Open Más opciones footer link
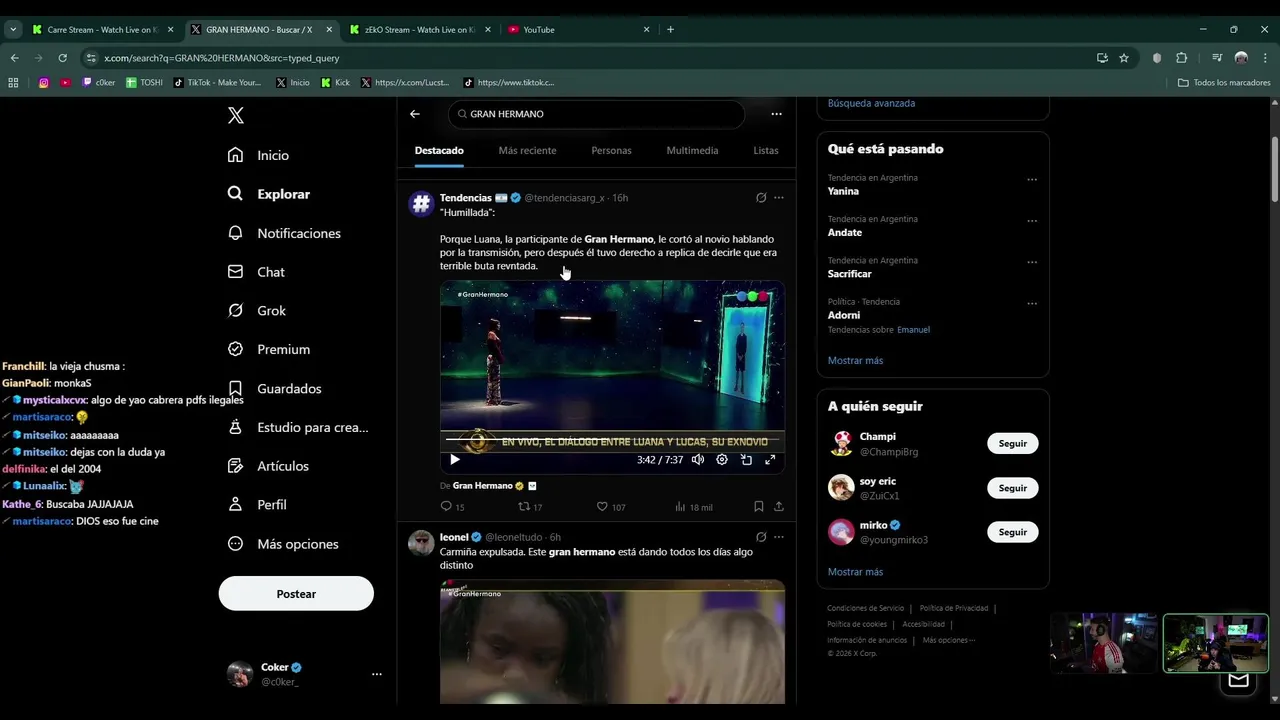Screen dimensions: 1280x720 tap(948, 640)
